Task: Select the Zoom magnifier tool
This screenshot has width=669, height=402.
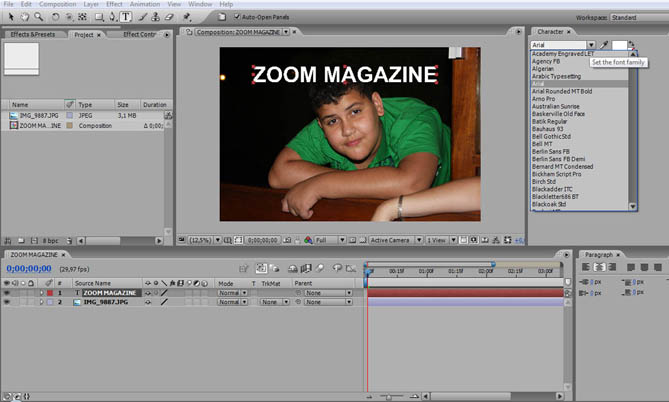Action: tap(37, 17)
